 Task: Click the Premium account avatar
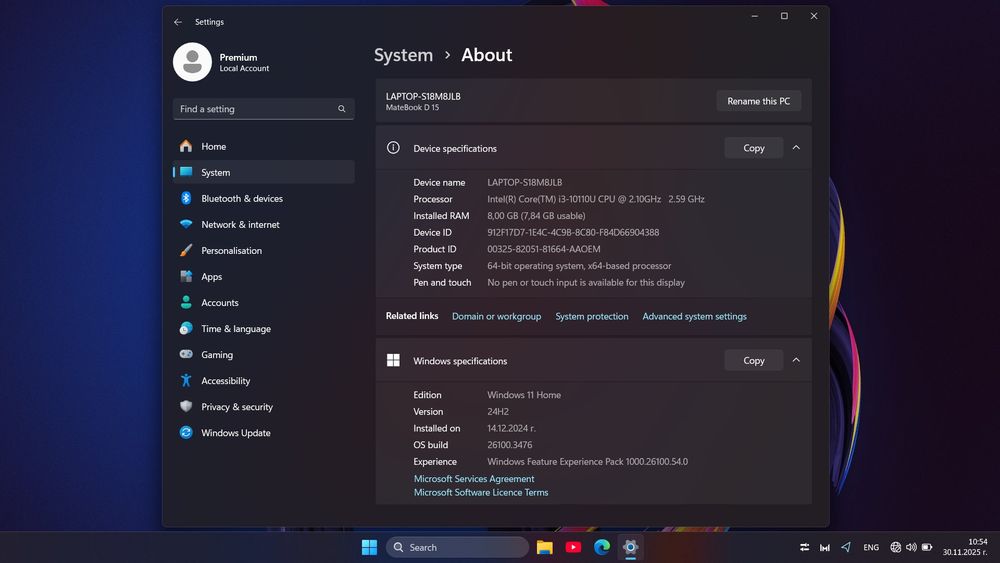pos(192,62)
